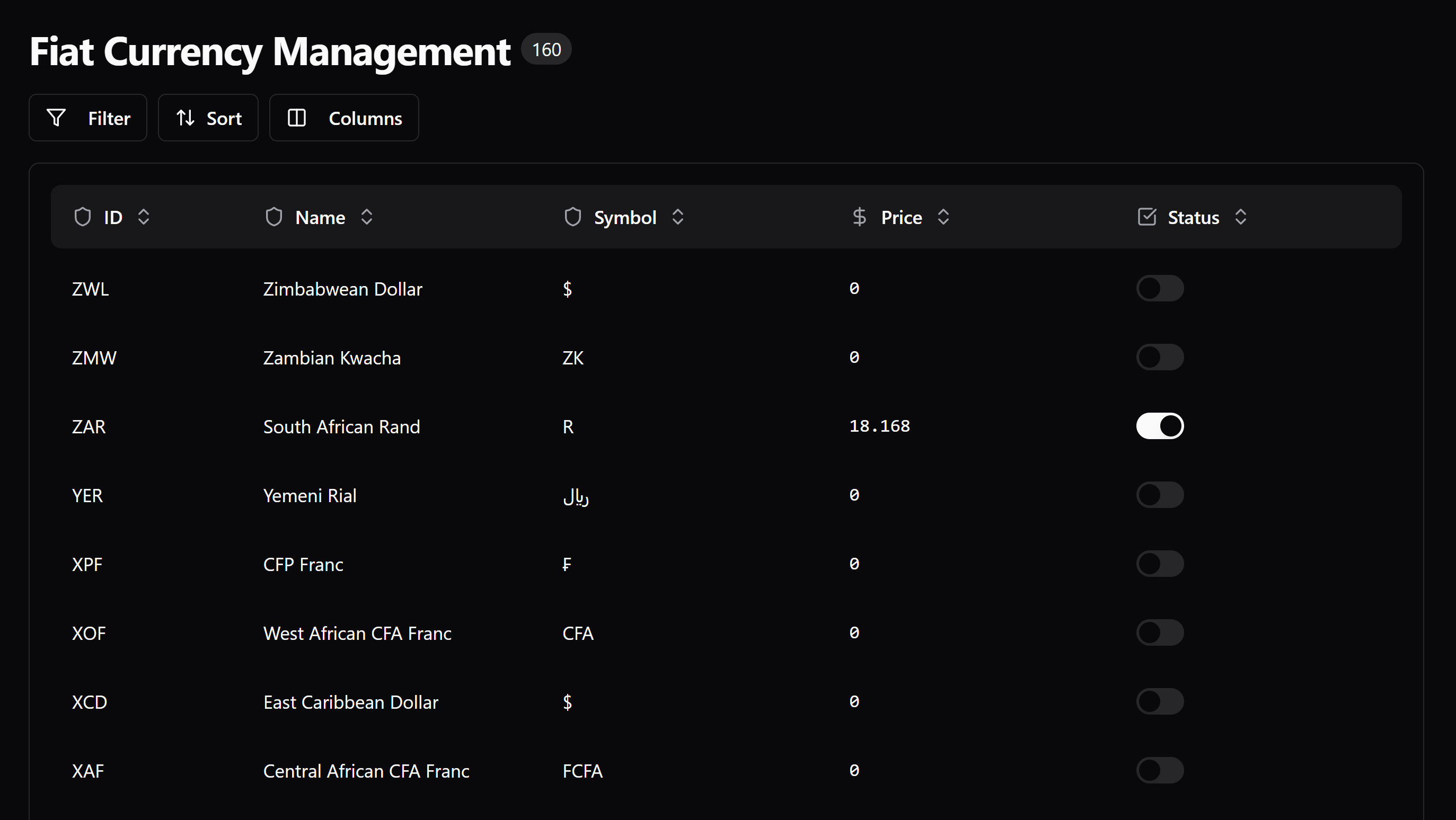Click the funnel Filter icon
1456x820 pixels.
coord(56,118)
